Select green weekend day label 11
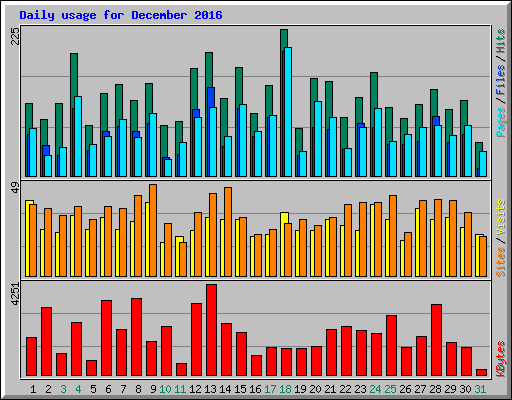This screenshot has height=400, width=512. pyautogui.click(x=180, y=389)
